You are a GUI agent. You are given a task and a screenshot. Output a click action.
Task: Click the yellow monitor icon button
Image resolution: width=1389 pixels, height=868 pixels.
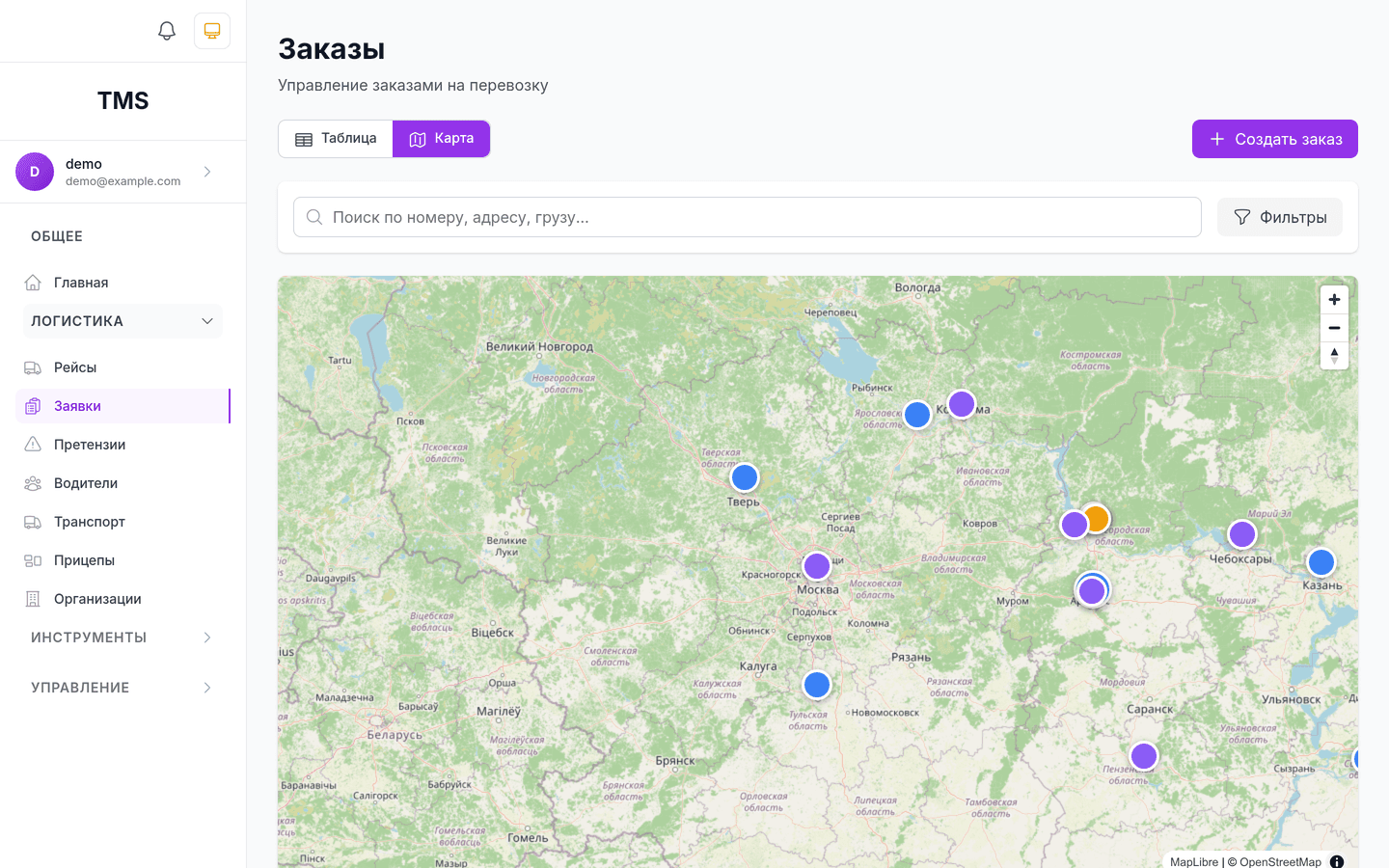coord(212,31)
